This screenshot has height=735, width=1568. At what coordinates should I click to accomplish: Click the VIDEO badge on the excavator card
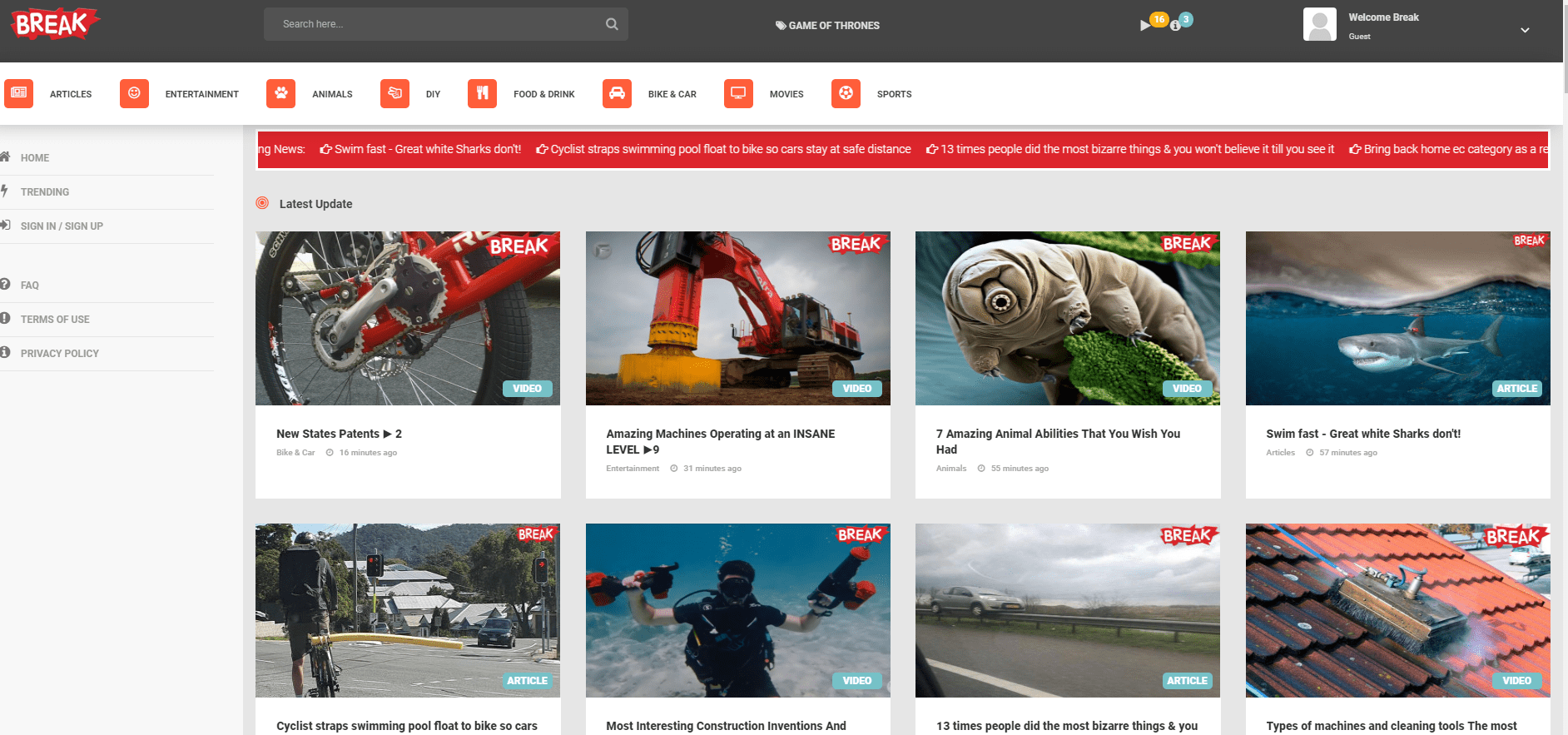click(x=856, y=389)
